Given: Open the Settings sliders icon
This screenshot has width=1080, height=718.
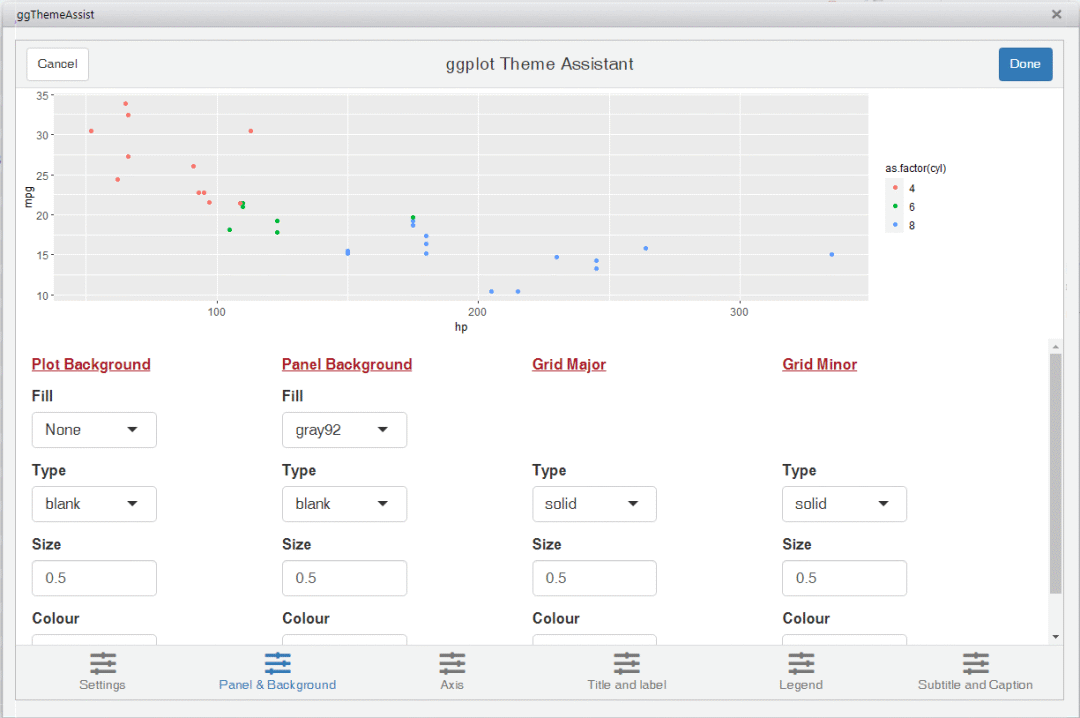Looking at the screenshot, I should coord(102,663).
